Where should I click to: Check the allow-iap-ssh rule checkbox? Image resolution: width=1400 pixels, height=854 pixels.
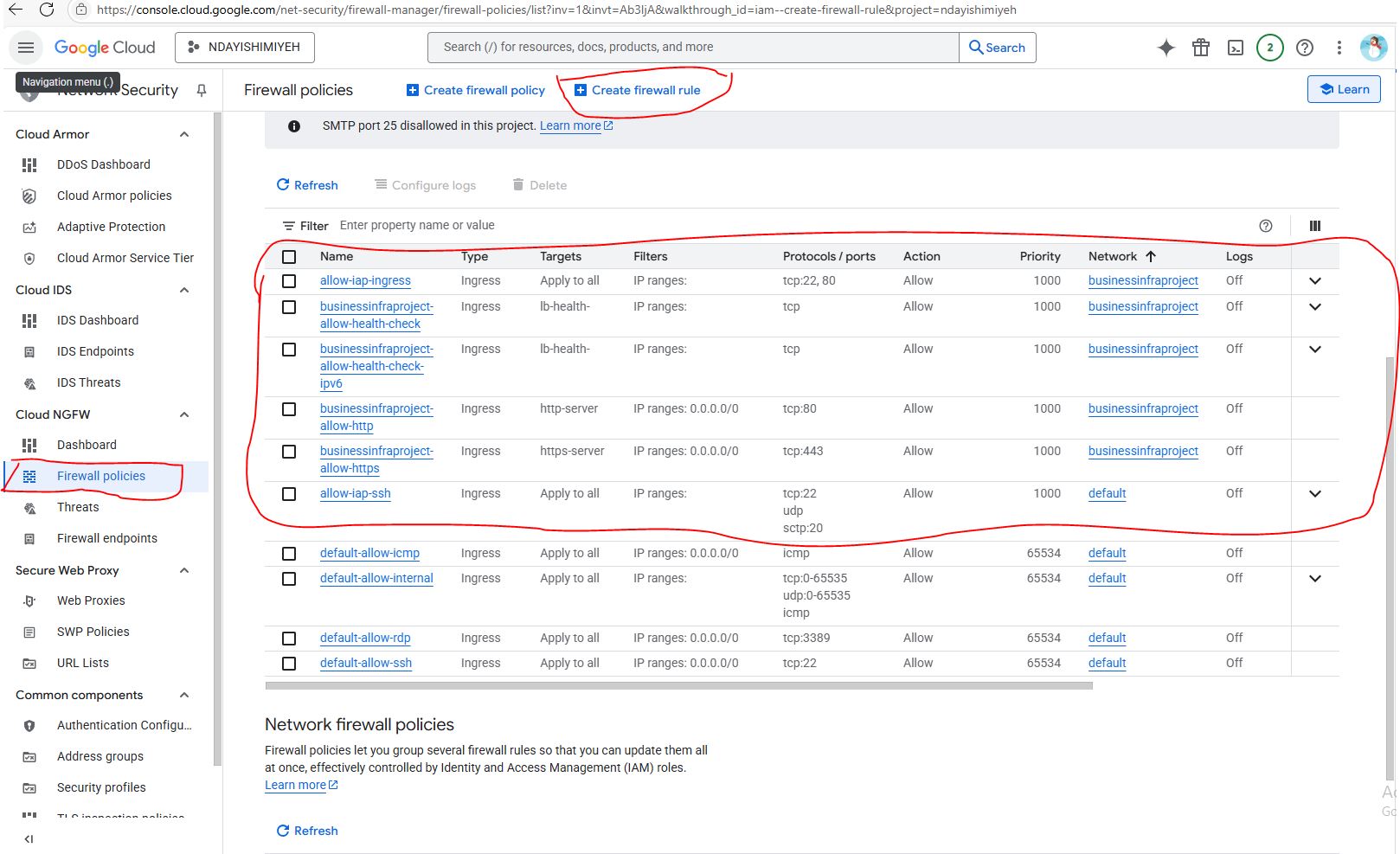[289, 494]
